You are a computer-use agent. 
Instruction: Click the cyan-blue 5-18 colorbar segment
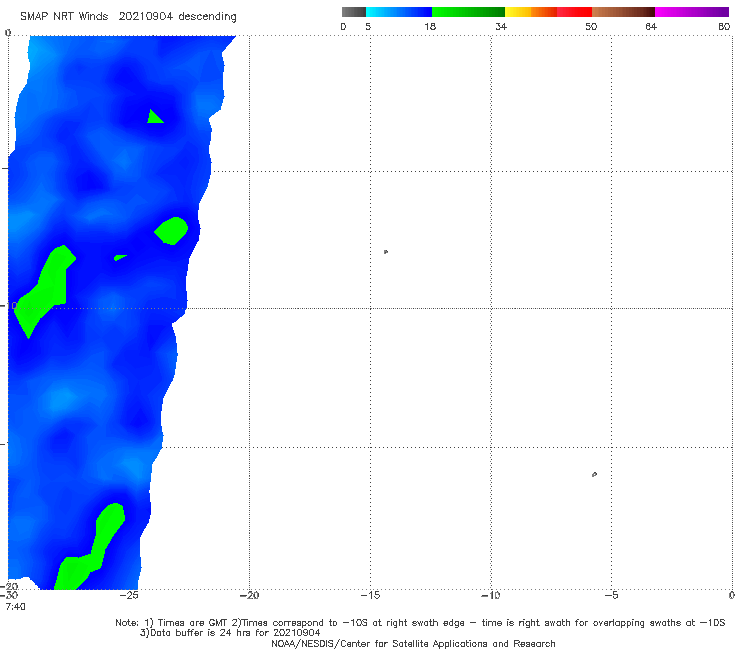(x=399, y=12)
